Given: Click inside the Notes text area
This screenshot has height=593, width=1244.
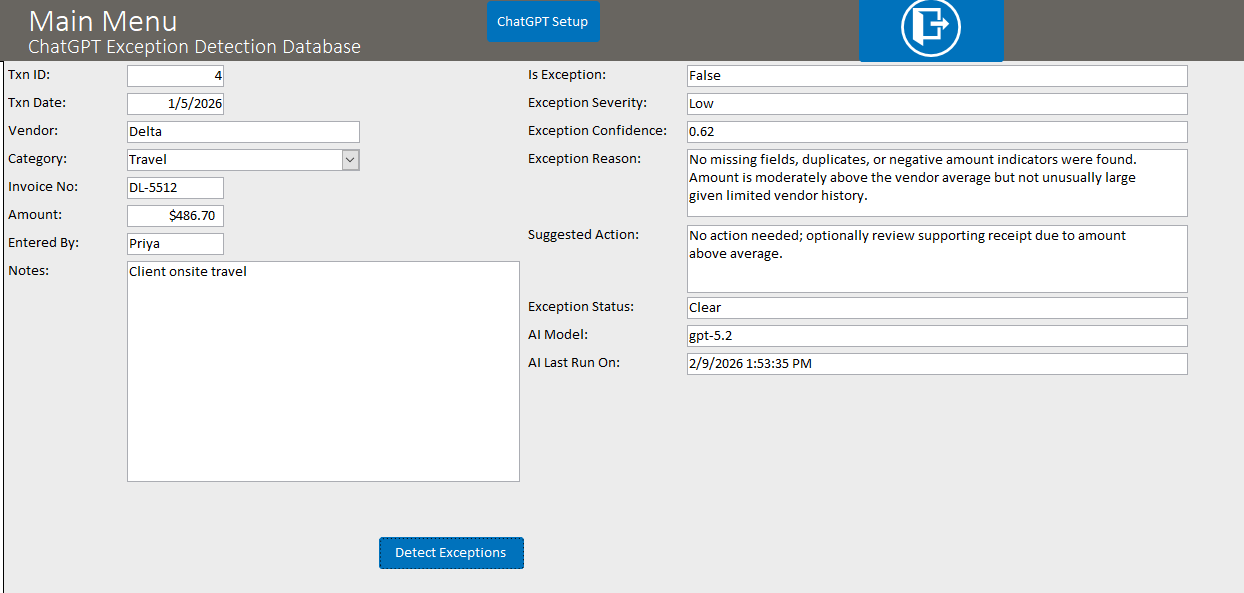Looking at the screenshot, I should [x=323, y=371].
